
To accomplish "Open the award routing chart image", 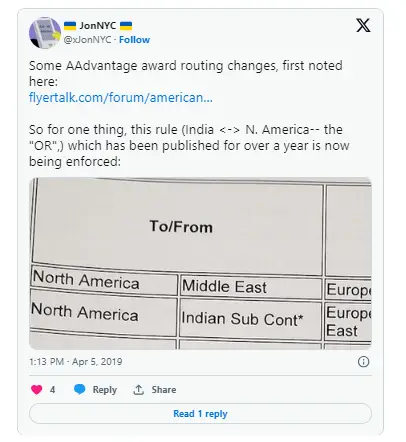I will point(200,263).
